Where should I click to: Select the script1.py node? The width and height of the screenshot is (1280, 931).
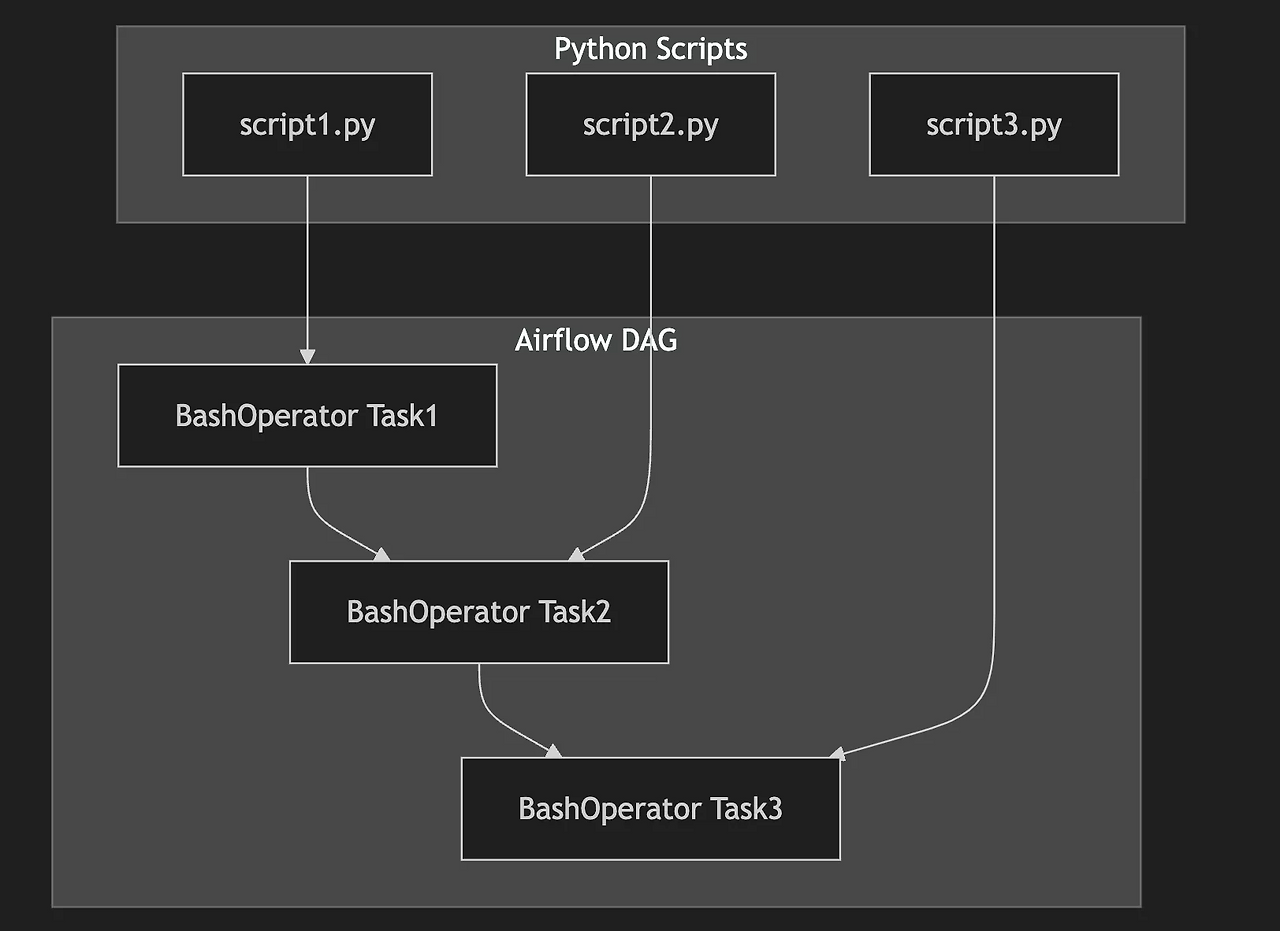point(307,124)
